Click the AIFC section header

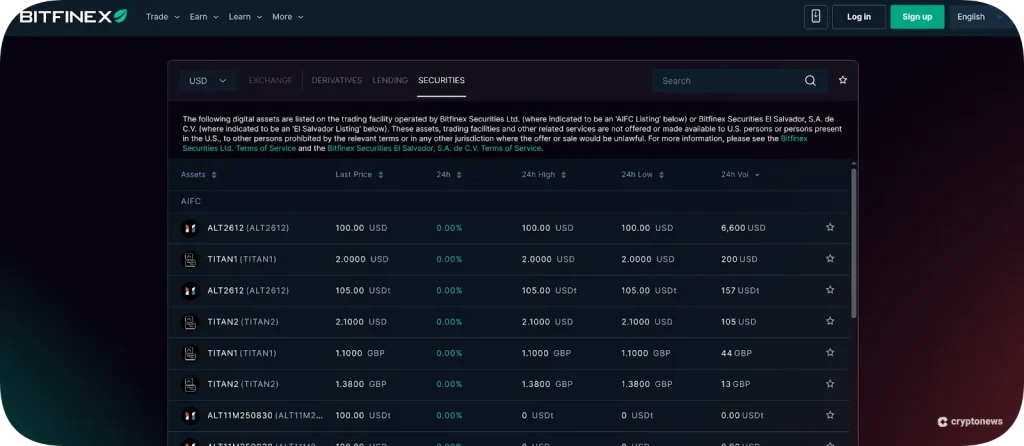191,201
